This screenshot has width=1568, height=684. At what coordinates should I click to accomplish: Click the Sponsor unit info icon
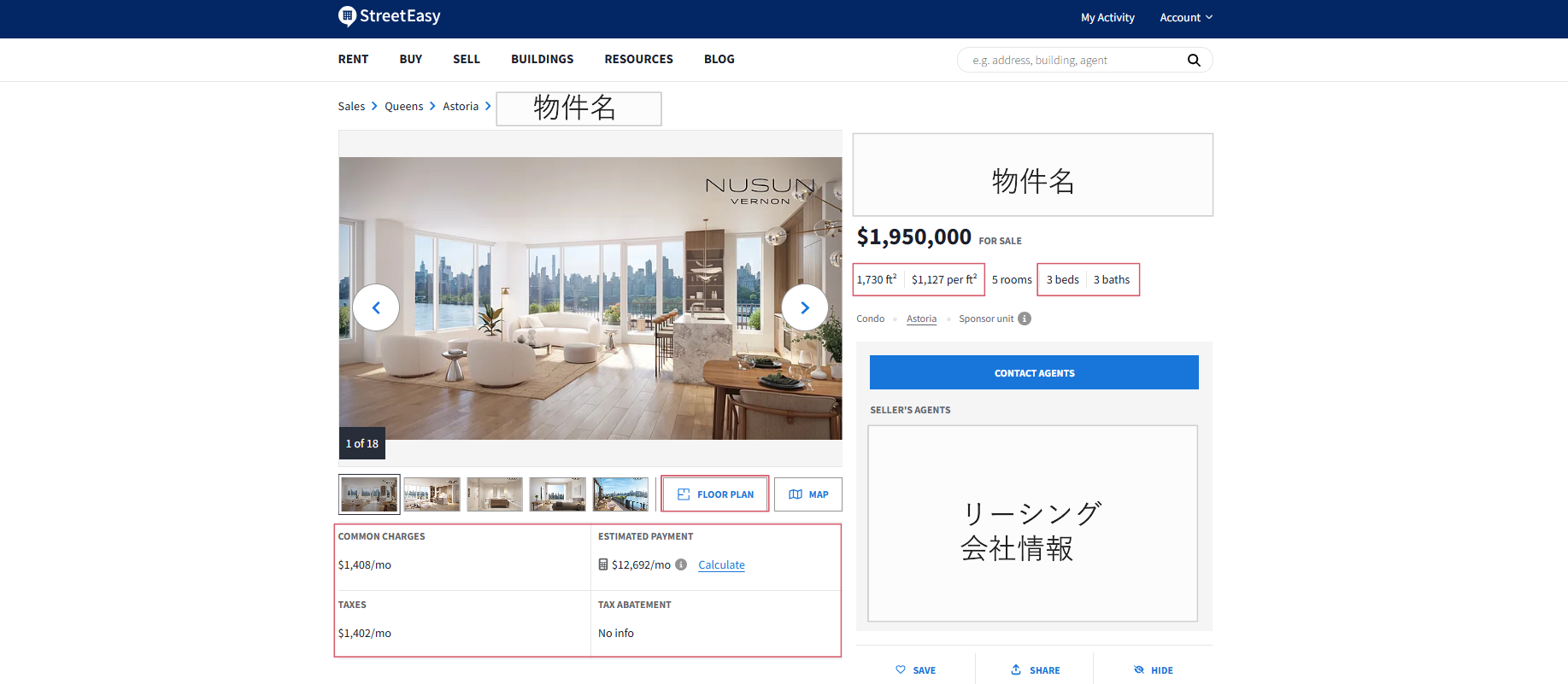coord(1025,319)
